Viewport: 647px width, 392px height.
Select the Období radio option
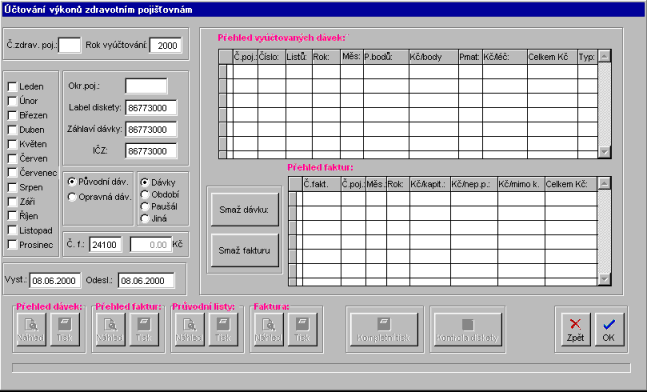click(x=145, y=194)
